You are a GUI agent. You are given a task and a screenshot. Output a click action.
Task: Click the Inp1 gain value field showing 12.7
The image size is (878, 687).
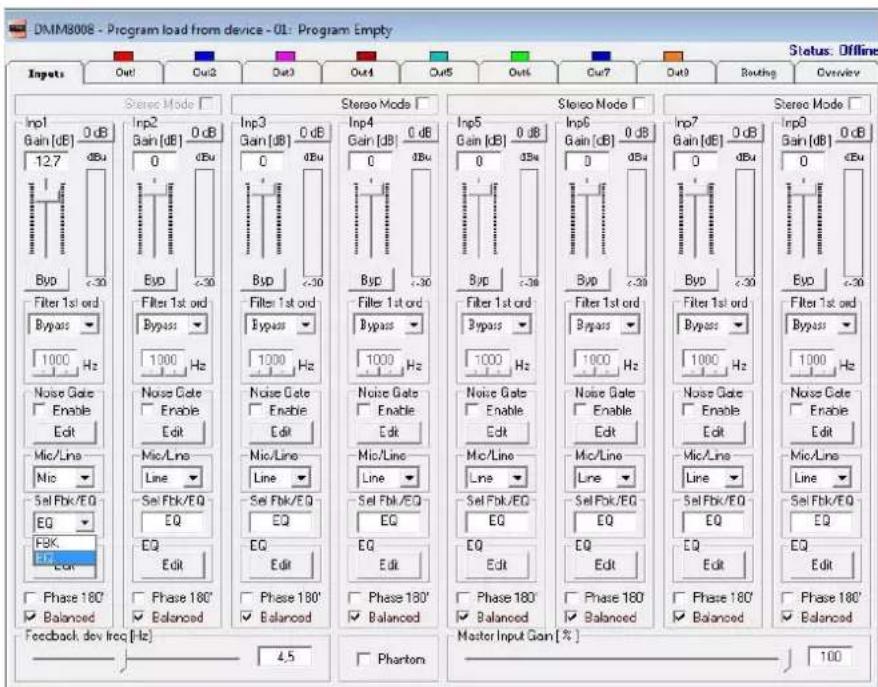[46, 161]
